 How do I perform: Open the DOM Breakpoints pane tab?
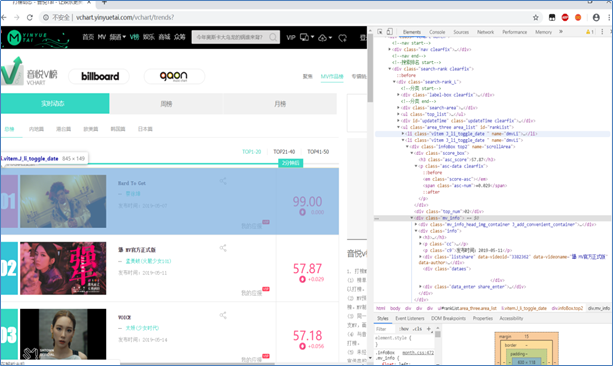click(x=448, y=318)
